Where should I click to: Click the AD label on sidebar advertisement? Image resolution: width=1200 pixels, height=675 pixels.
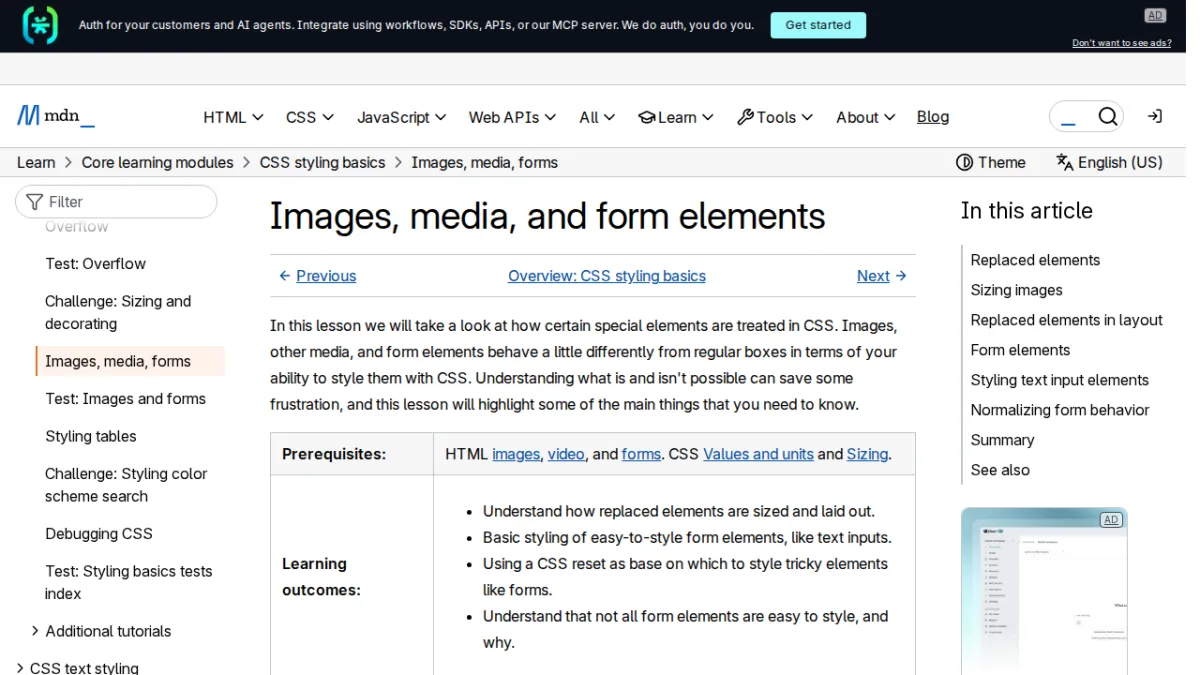tap(1110, 520)
